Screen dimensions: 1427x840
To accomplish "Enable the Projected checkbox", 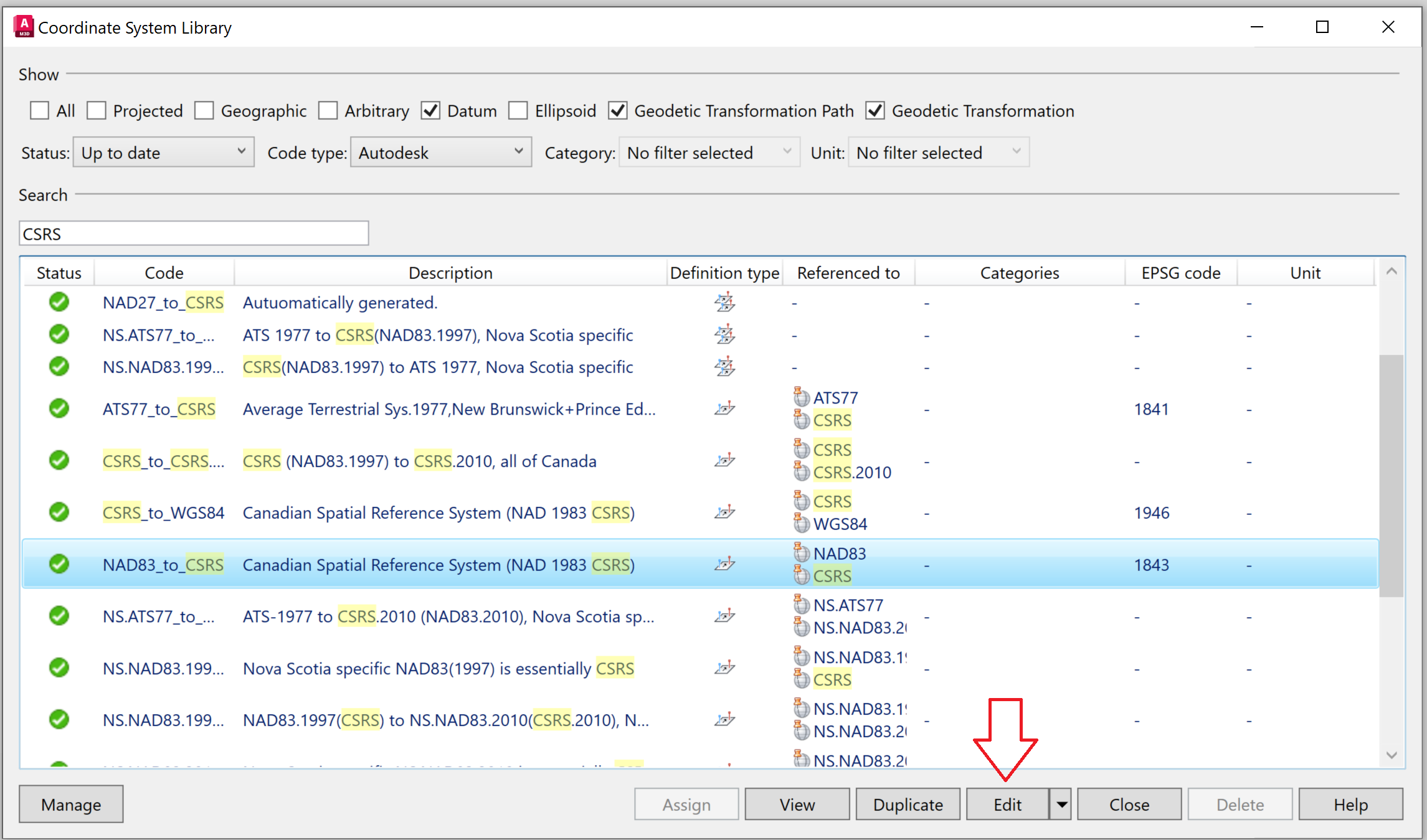I will [97, 110].
